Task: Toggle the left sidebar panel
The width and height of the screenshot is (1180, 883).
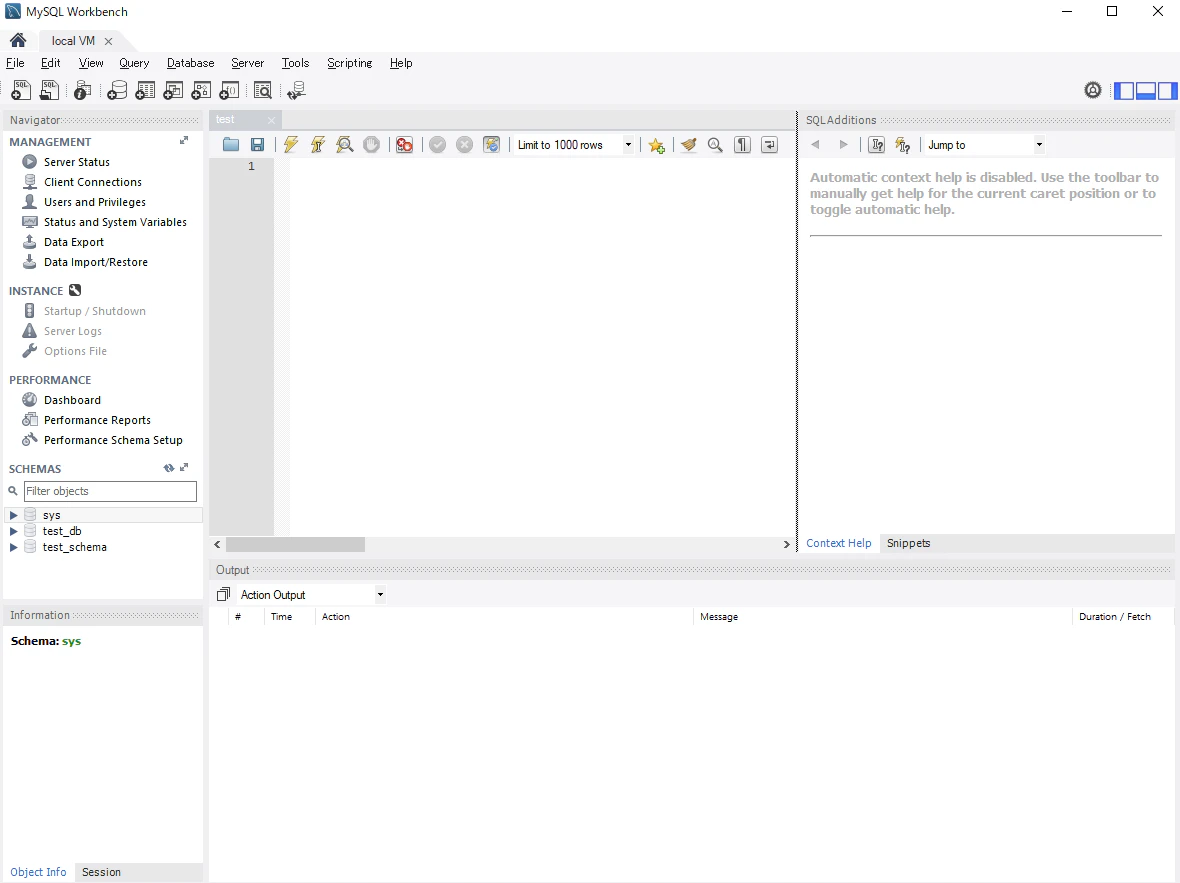Action: click(1124, 90)
